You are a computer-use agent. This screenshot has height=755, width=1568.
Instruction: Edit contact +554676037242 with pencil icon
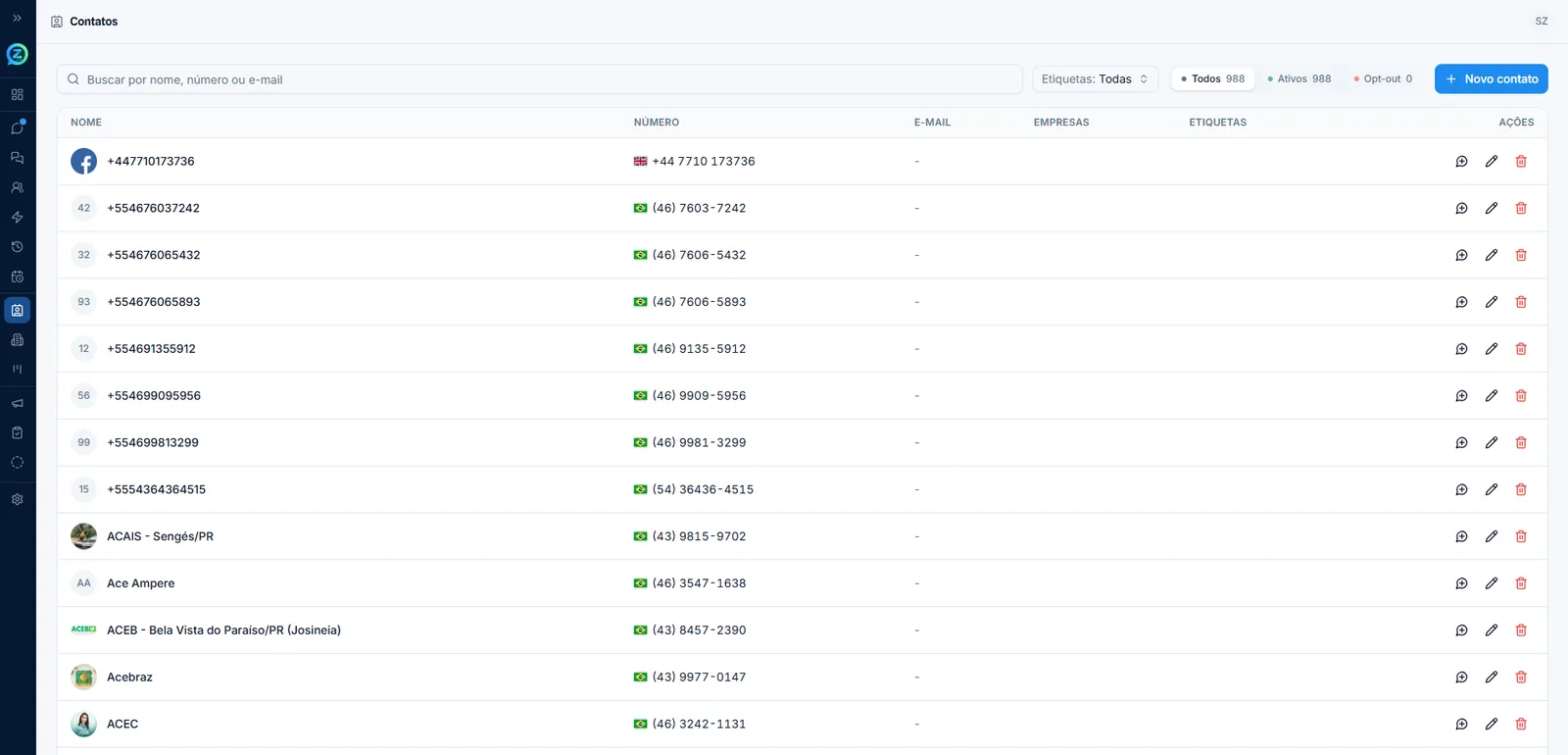click(x=1491, y=209)
